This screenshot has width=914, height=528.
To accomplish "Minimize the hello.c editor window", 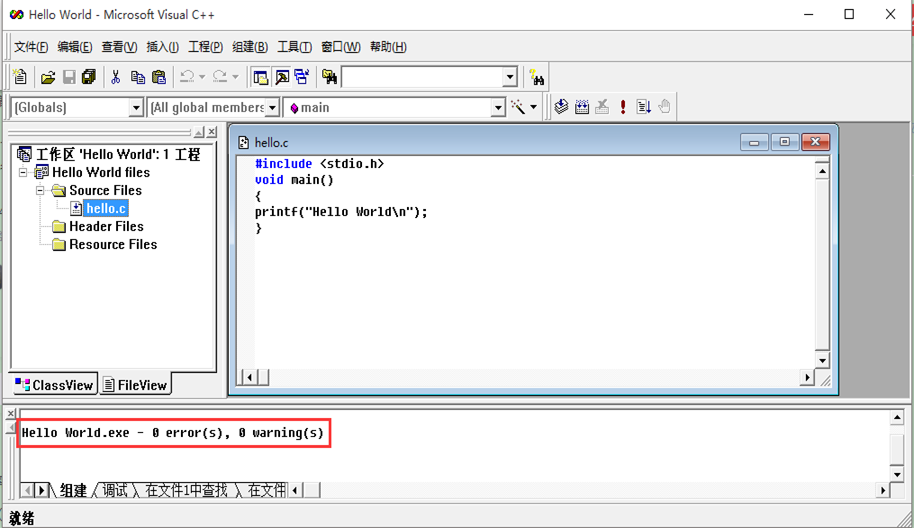I will click(x=754, y=142).
